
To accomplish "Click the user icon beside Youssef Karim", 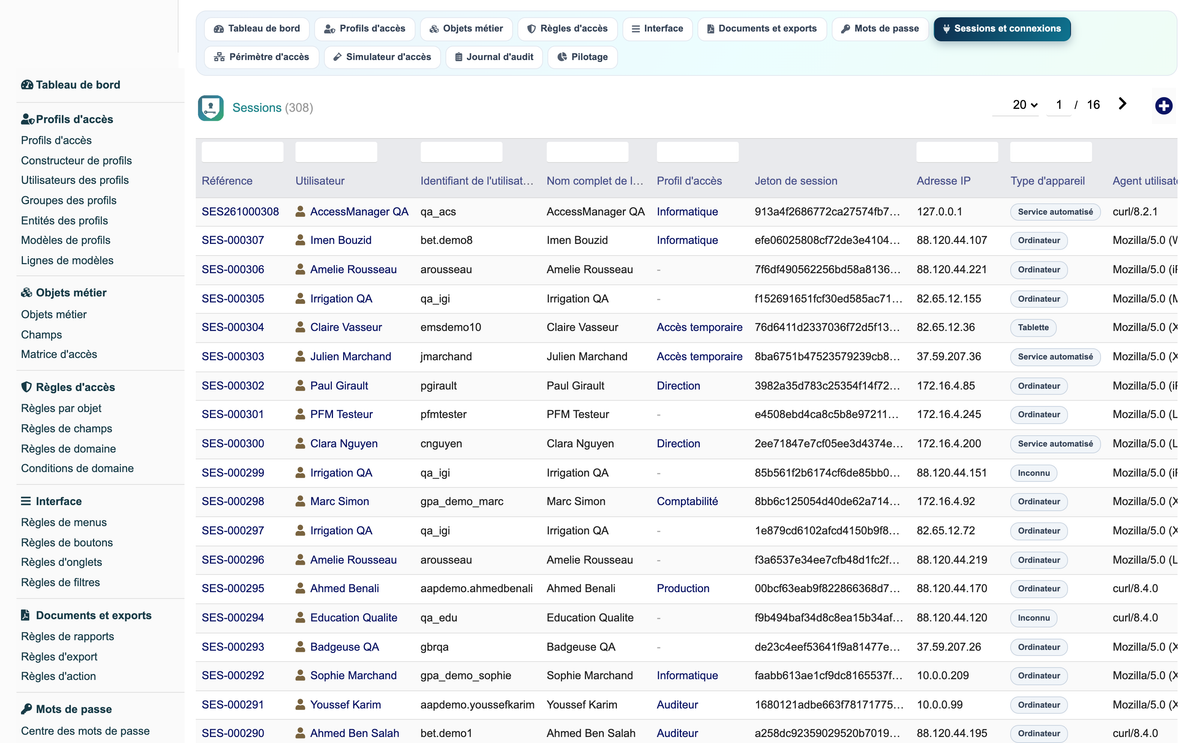I will 300,704.
